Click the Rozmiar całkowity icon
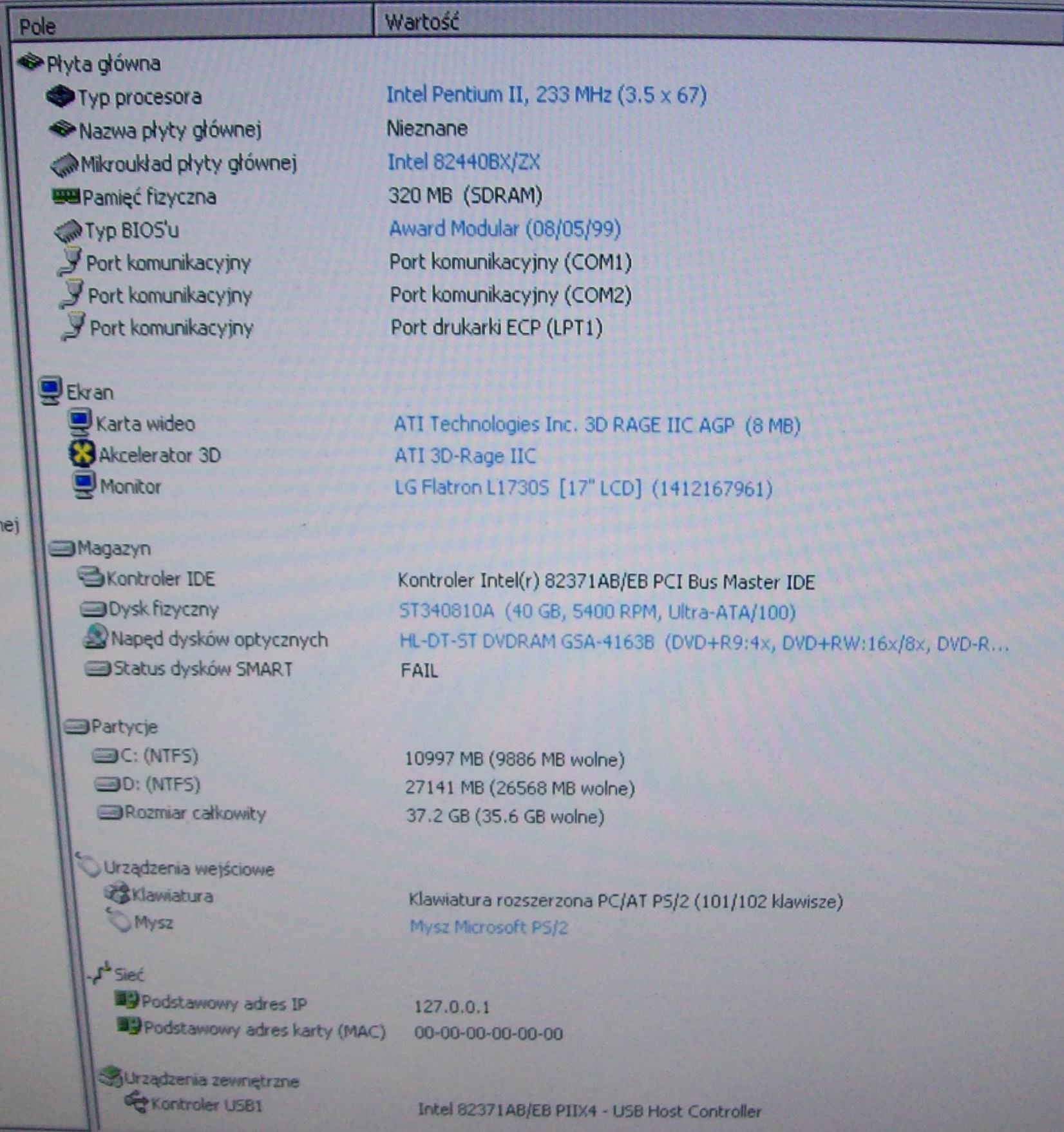Viewport: 1064px width, 1132px height. [109, 812]
